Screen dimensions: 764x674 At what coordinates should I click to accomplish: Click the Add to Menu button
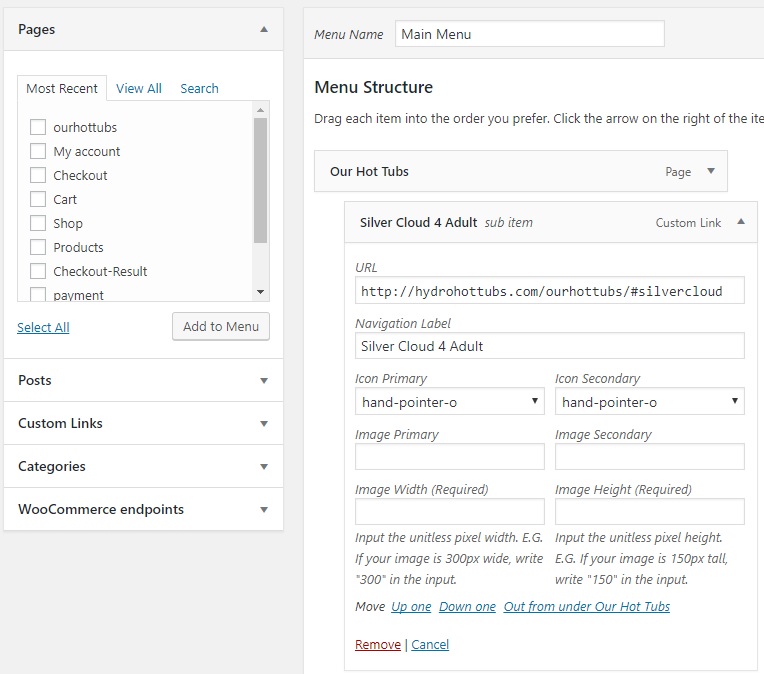pyautogui.click(x=221, y=326)
